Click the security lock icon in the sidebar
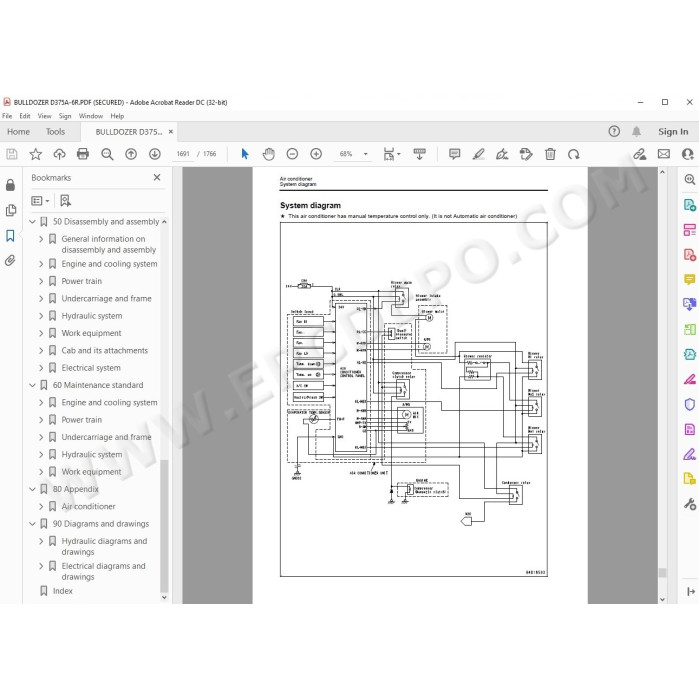 (x=10, y=185)
